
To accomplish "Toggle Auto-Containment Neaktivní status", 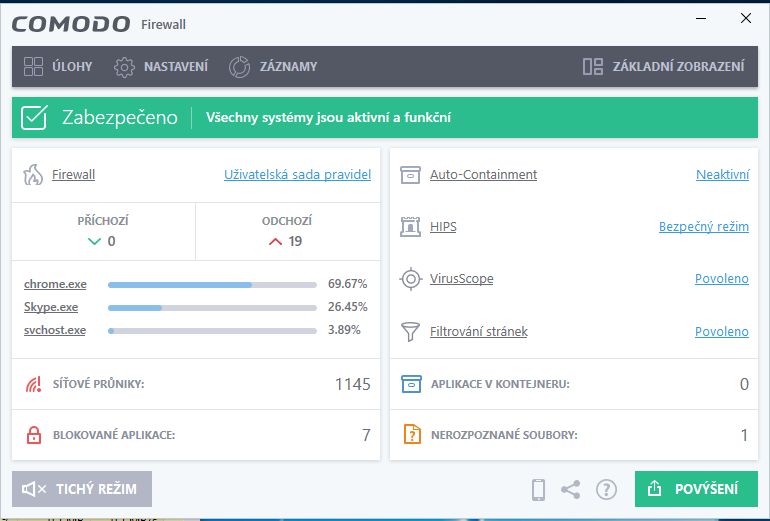I will (722, 175).
